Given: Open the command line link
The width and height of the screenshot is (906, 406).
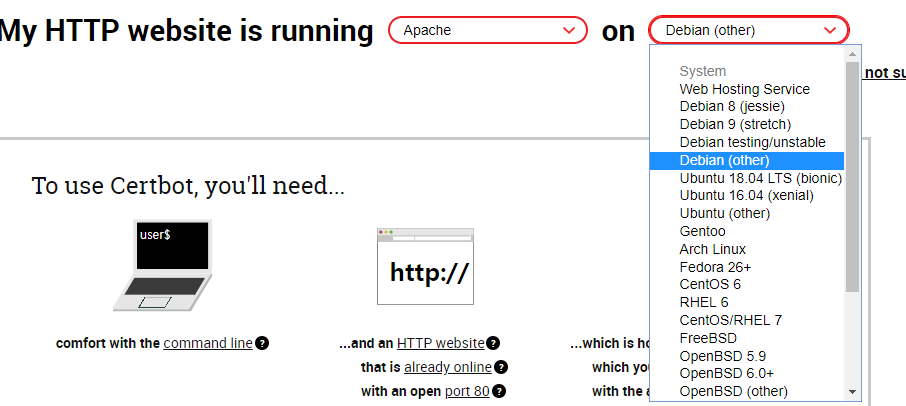Looking at the screenshot, I should coord(208,344).
